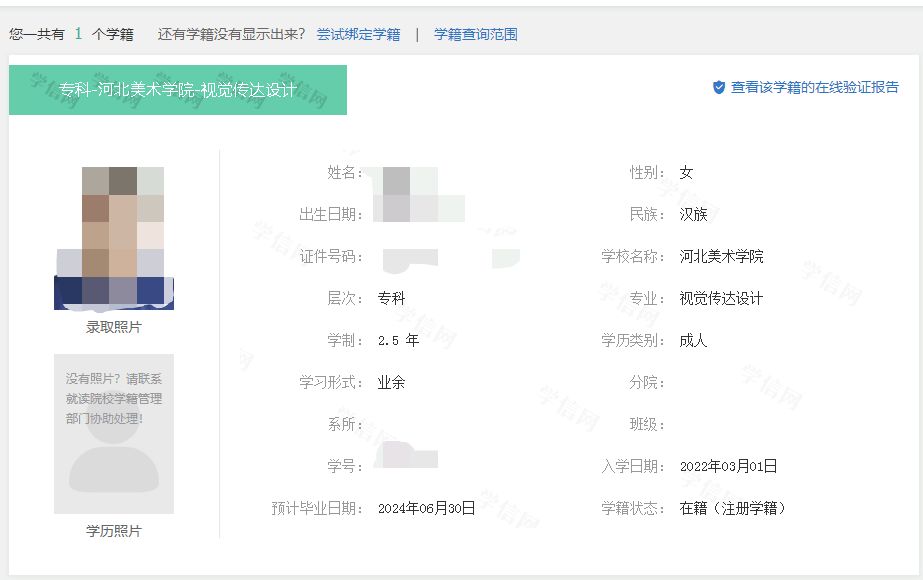Click the 预计毕业日期 label
The width and height of the screenshot is (923, 580).
click(x=317, y=508)
